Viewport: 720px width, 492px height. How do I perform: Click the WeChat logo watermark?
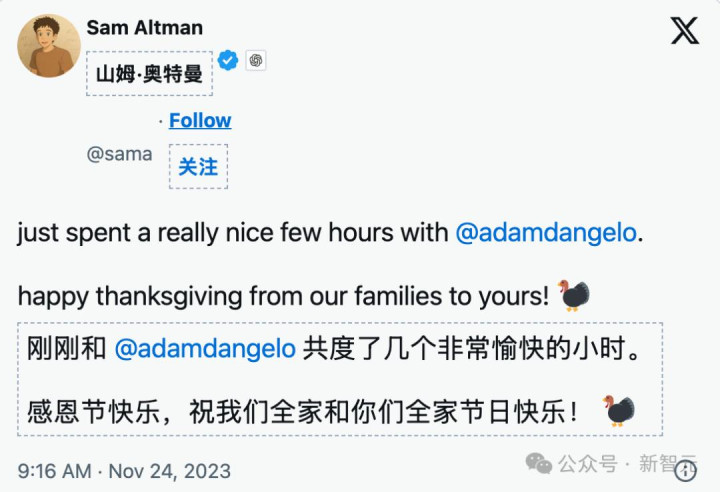[539, 463]
